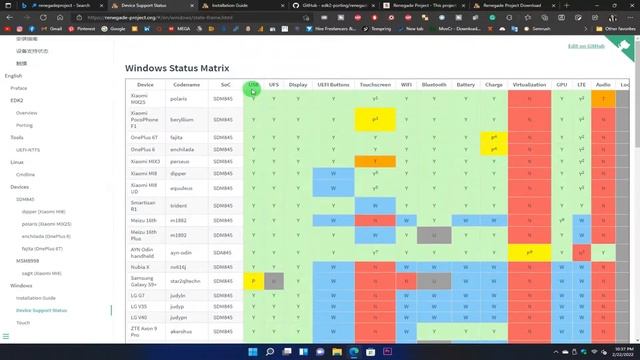Click the AYN Odin handheld device cell

pos(145,253)
